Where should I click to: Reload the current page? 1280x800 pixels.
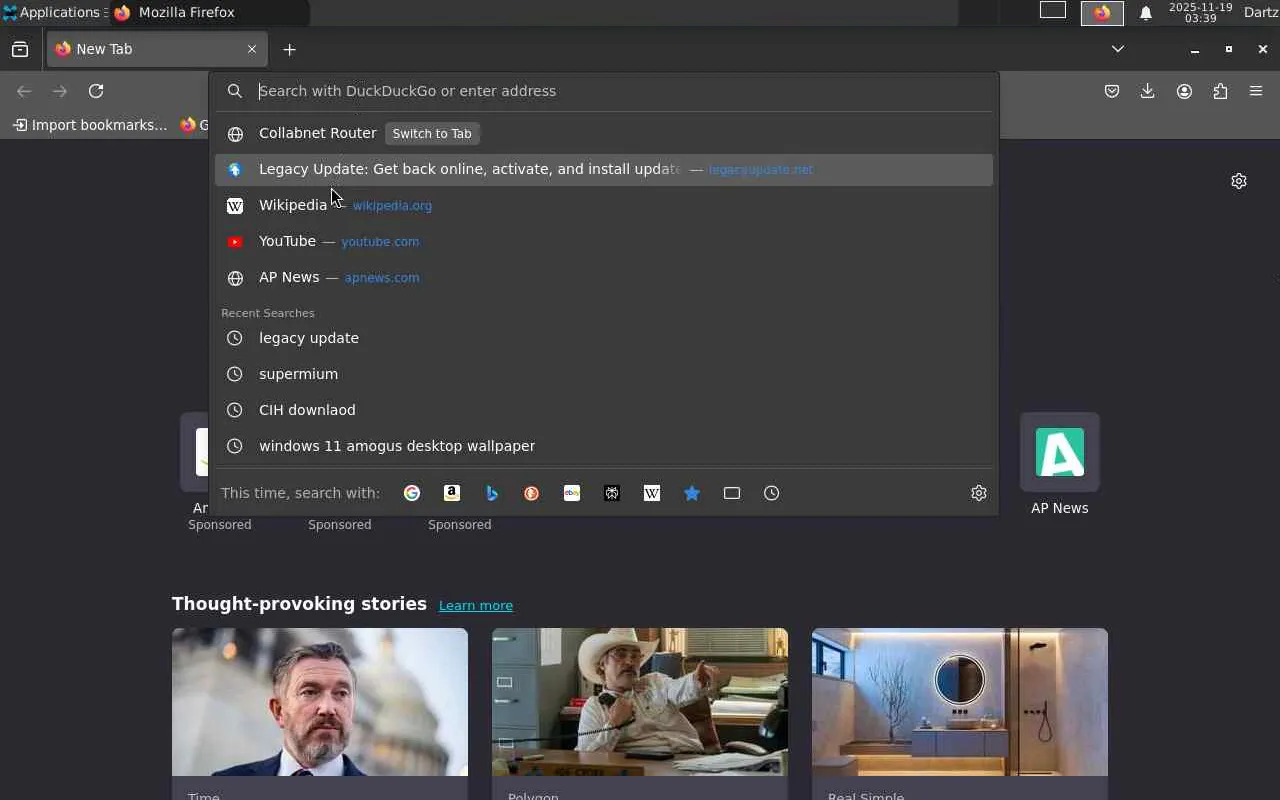pyautogui.click(x=96, y=91)
